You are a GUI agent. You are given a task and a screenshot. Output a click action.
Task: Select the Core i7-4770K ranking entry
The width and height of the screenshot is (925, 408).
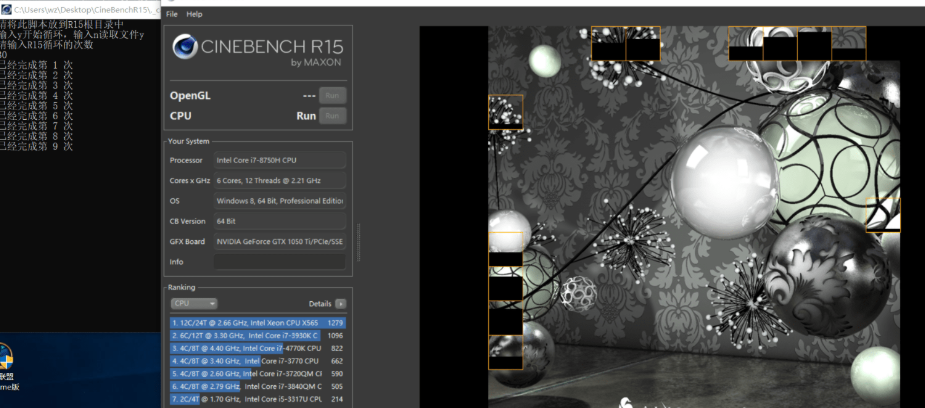[x=257, y=348]
